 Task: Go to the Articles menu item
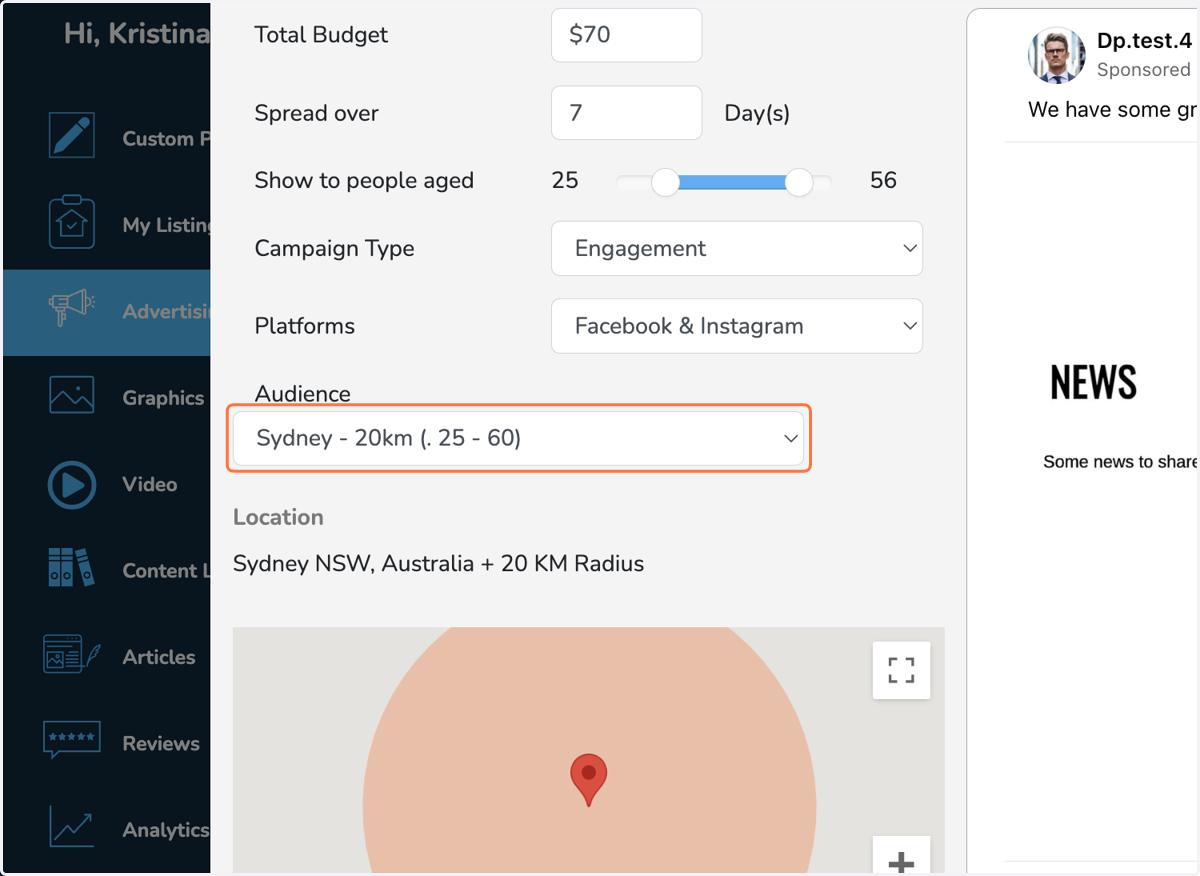click(159, 657)
